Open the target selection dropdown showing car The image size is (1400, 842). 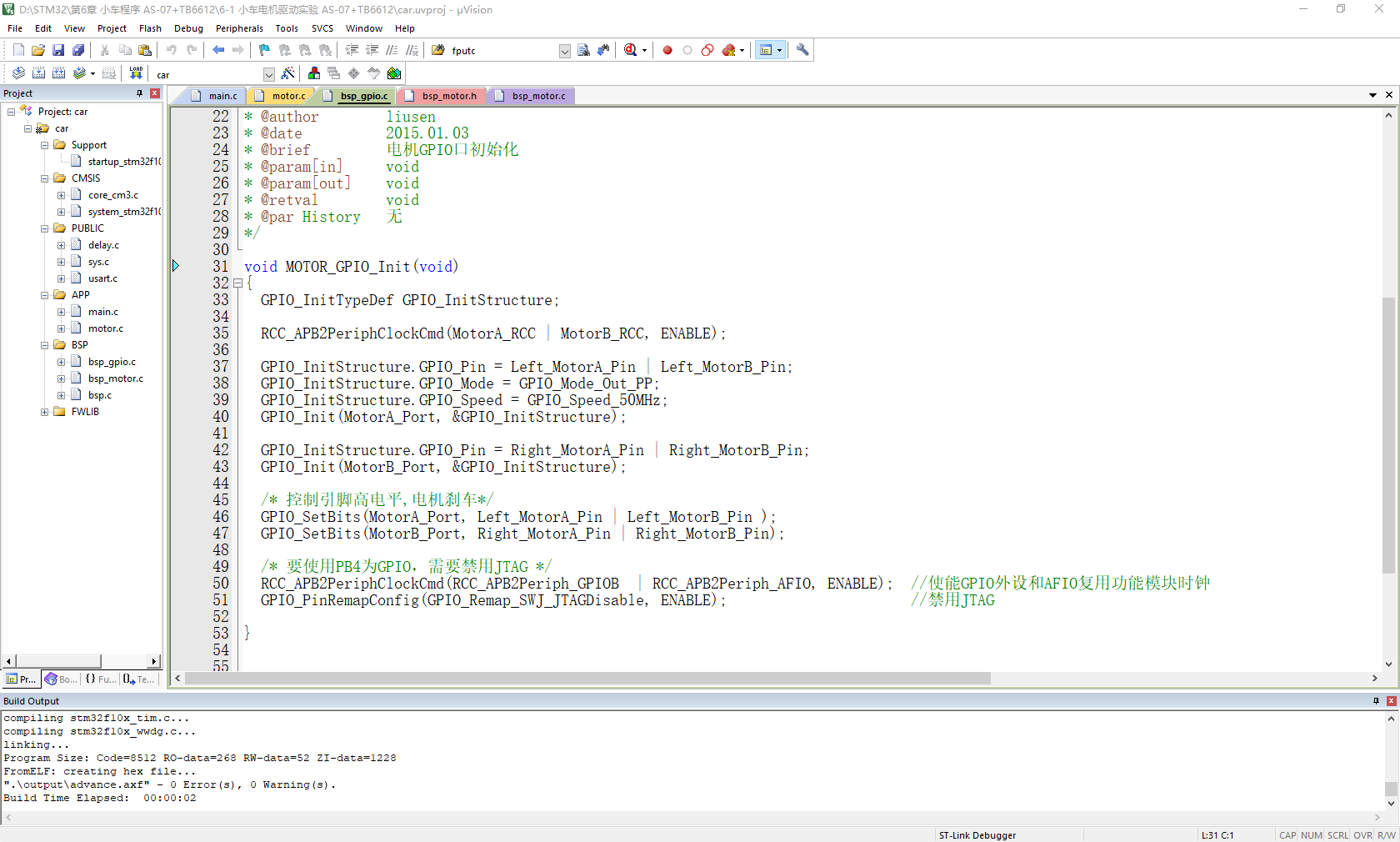[x=268, y=74]
